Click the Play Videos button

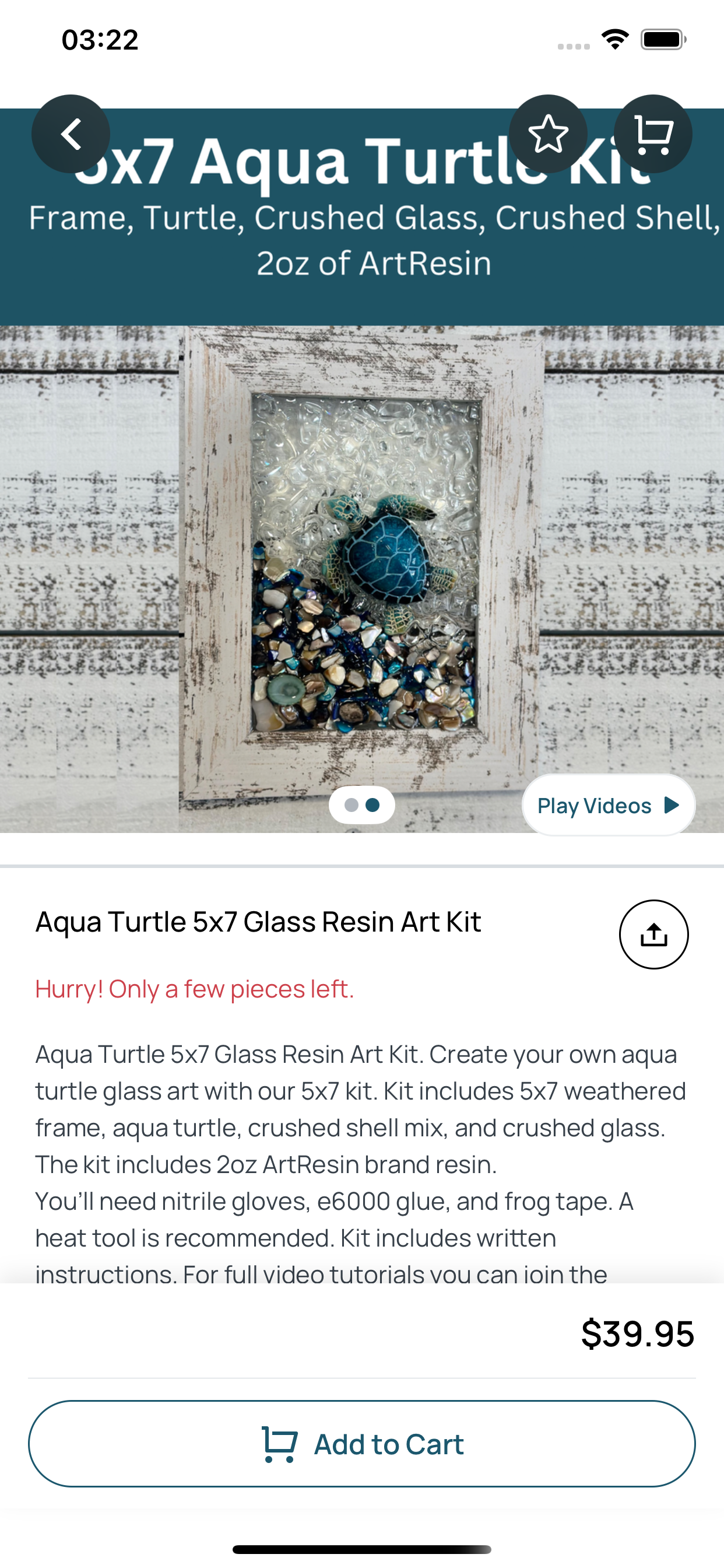pyautogui.click(x=609, y=806)
